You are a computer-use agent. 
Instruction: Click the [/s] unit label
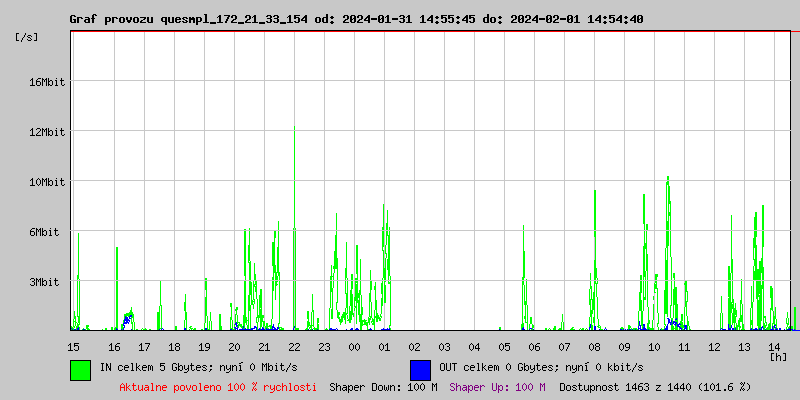pos(27,37)
